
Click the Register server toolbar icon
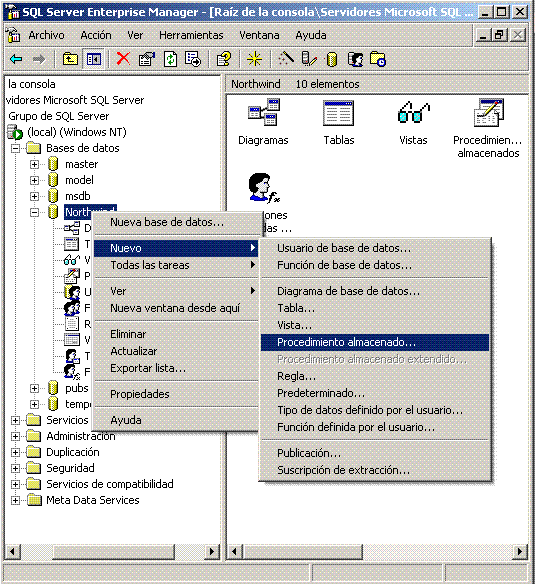coord(309,59)
